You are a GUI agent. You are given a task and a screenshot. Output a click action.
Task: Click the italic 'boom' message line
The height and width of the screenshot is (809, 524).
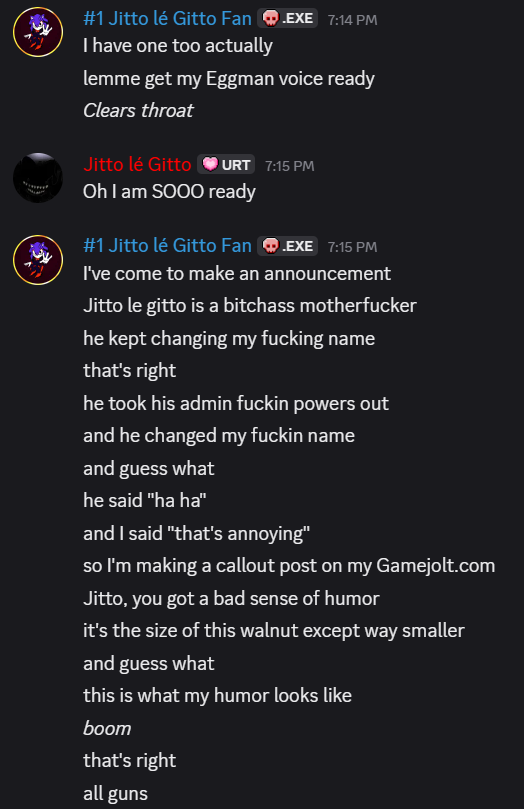pos(107,729)
